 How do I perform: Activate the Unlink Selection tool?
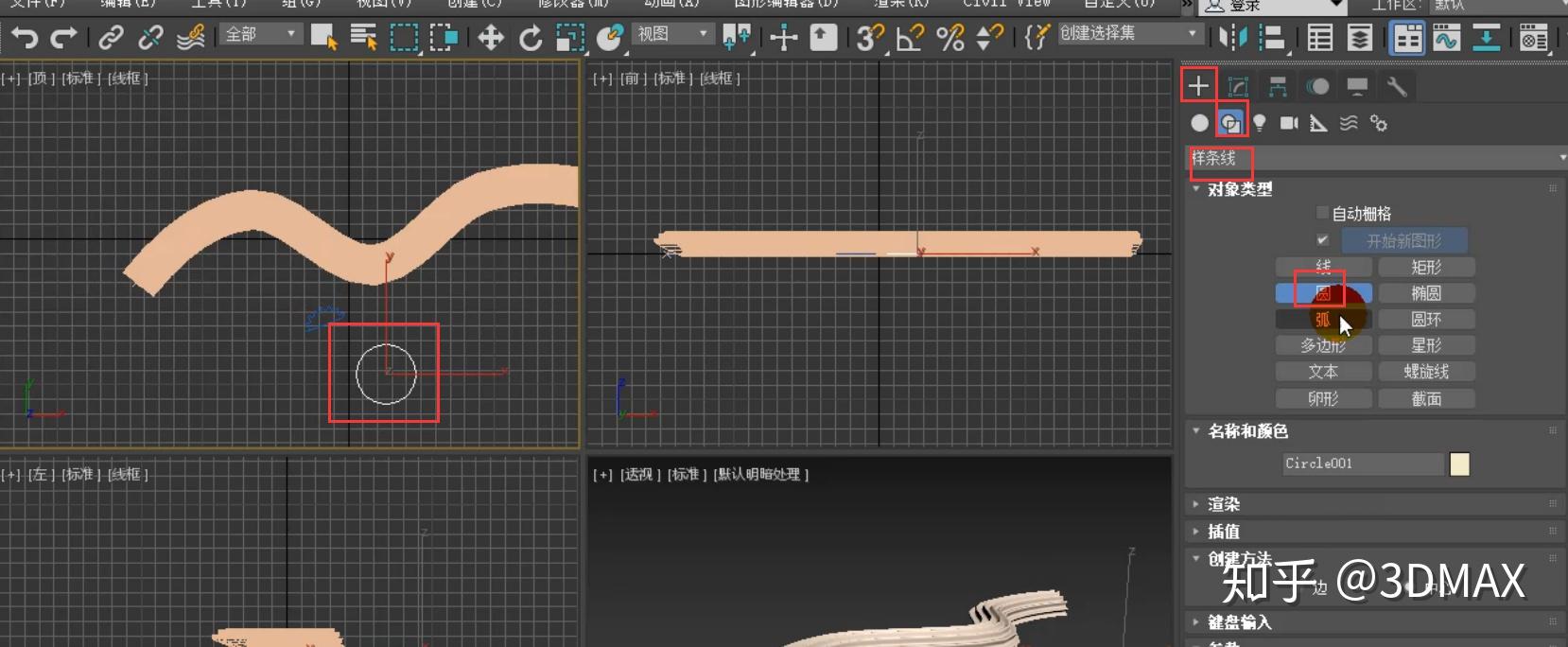click(150, 38)
